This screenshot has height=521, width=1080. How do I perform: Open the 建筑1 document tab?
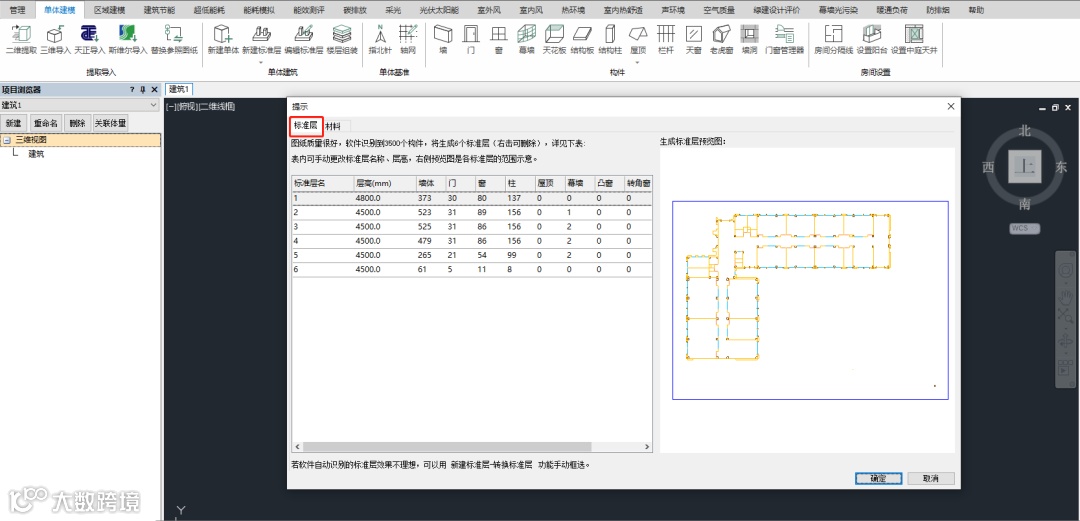coord(179,89)
